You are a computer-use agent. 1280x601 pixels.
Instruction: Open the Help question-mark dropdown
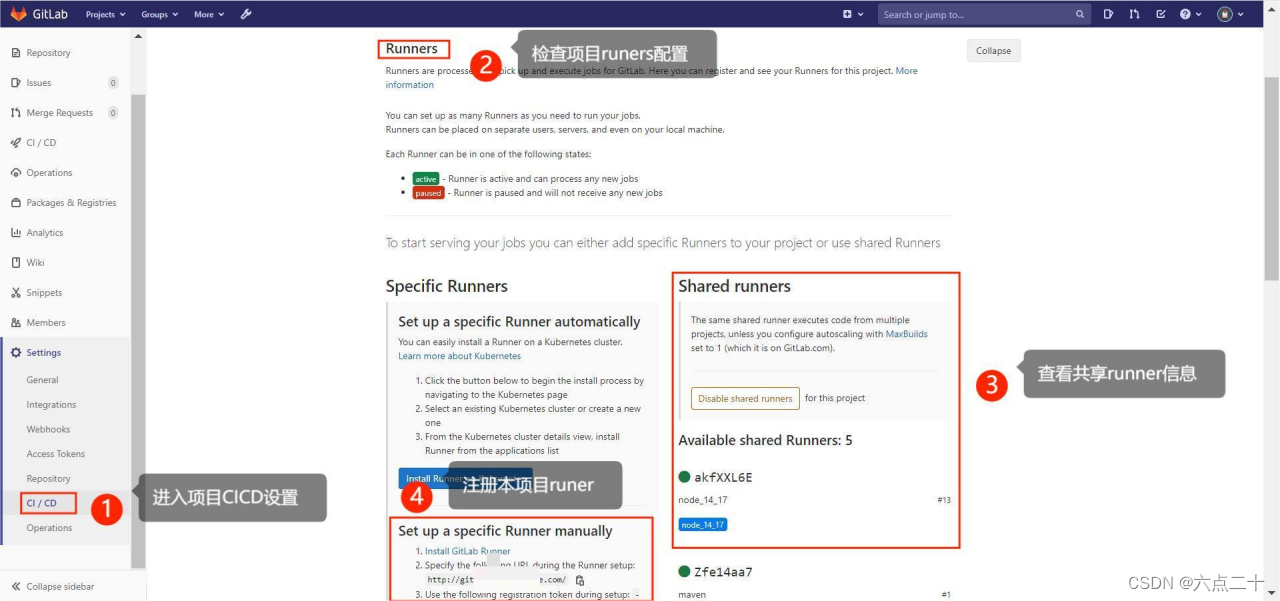coord(1189,14)
